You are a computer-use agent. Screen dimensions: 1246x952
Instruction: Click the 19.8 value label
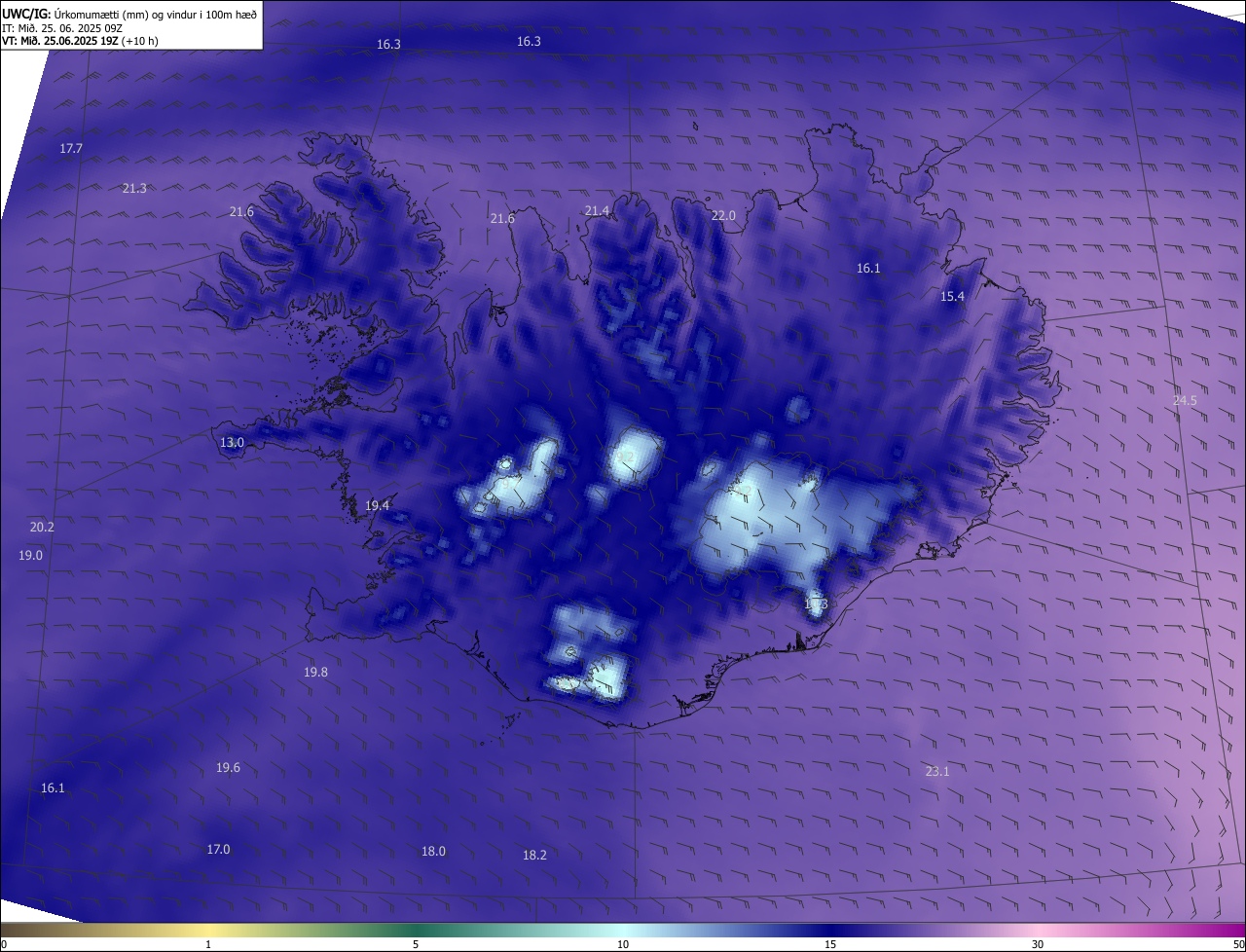[x=315, y=673]
